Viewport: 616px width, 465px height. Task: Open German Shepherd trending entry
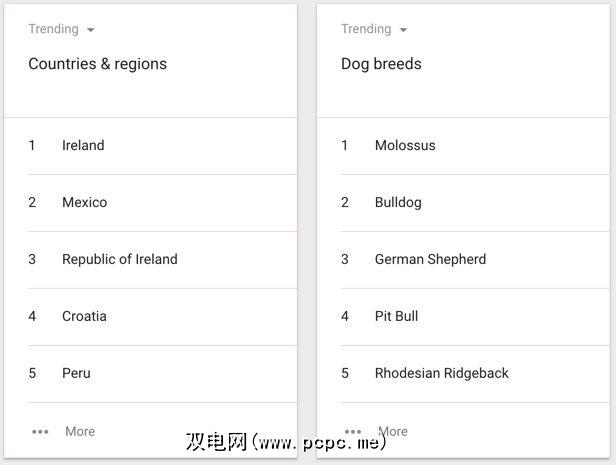coord(430,259)
